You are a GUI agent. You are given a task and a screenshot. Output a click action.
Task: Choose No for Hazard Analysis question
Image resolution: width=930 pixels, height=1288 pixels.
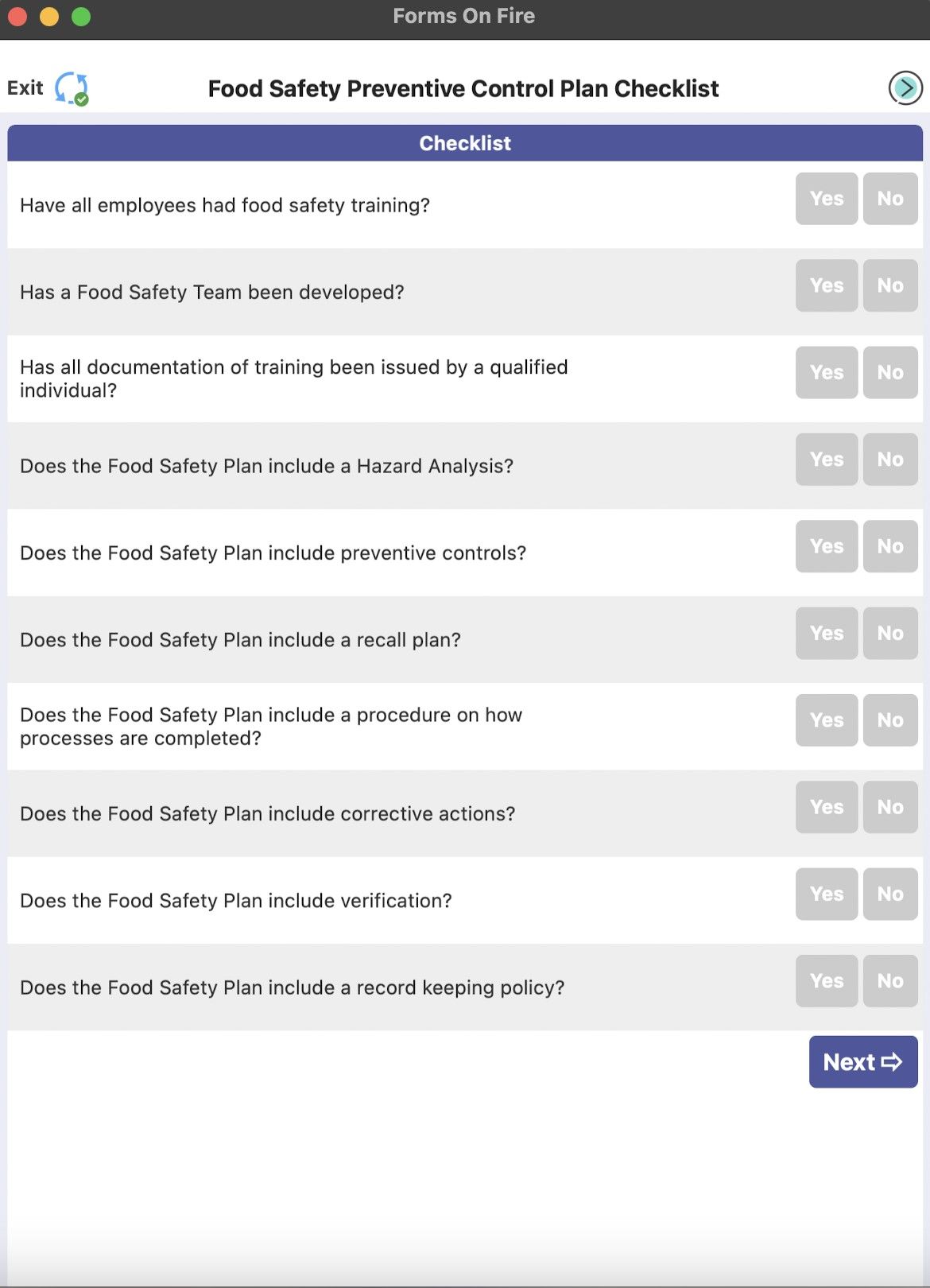889,460
